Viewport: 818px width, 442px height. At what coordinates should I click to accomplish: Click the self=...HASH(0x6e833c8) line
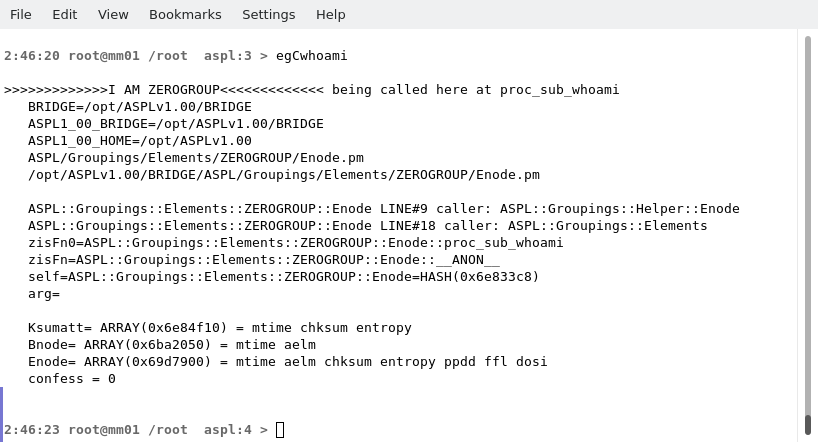point(284,277)
